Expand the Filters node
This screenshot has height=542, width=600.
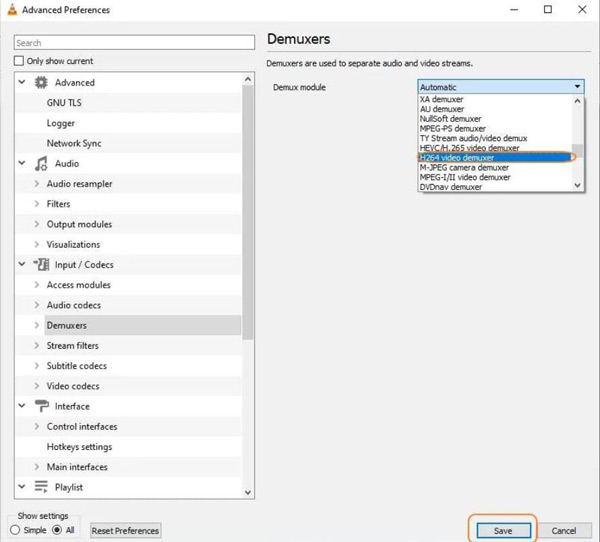(x=37, y=204)
